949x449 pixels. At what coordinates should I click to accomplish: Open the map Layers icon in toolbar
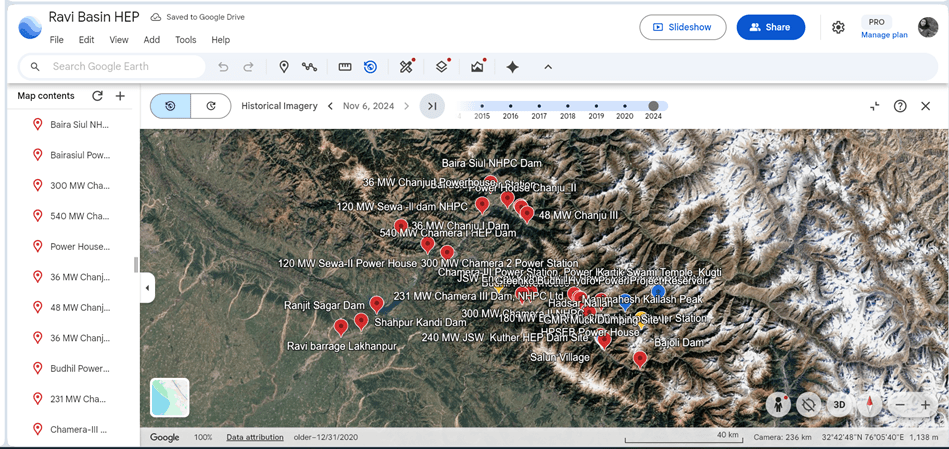click(441, 67)
